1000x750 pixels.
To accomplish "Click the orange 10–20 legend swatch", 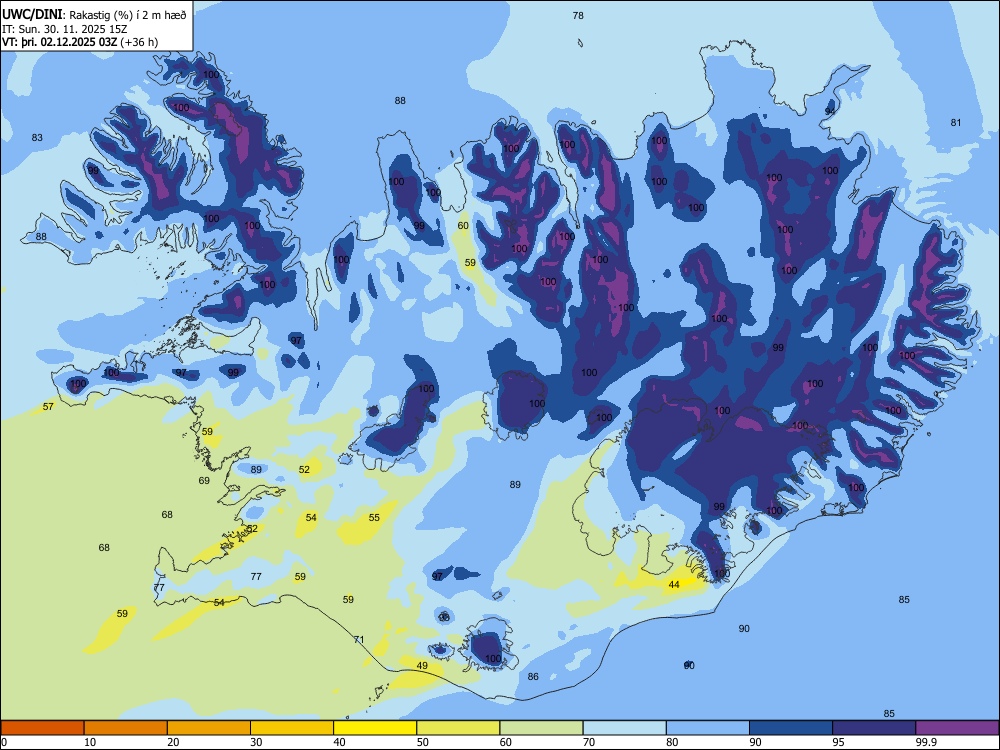I will tap(126, 728).
